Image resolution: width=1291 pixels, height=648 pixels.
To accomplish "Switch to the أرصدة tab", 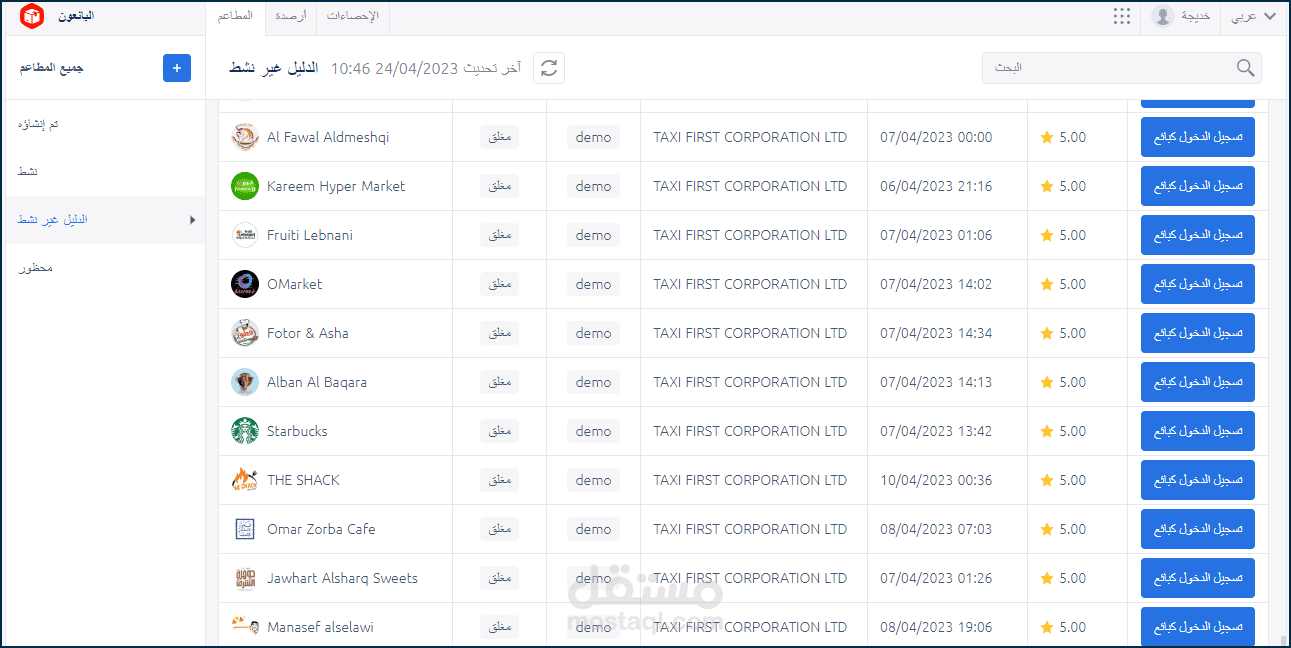I will (x=290, y=16).
